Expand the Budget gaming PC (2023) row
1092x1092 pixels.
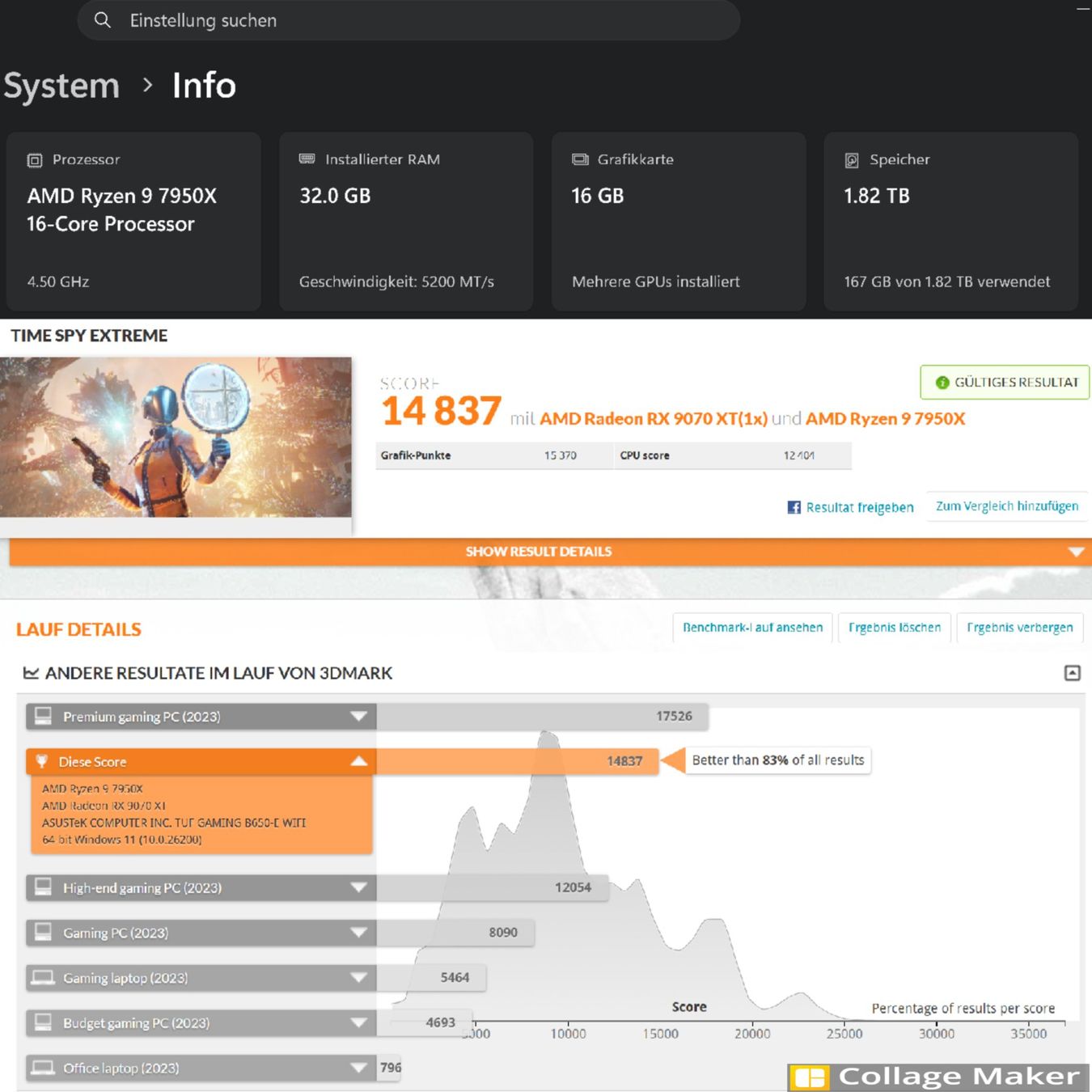click(359, 1022)
